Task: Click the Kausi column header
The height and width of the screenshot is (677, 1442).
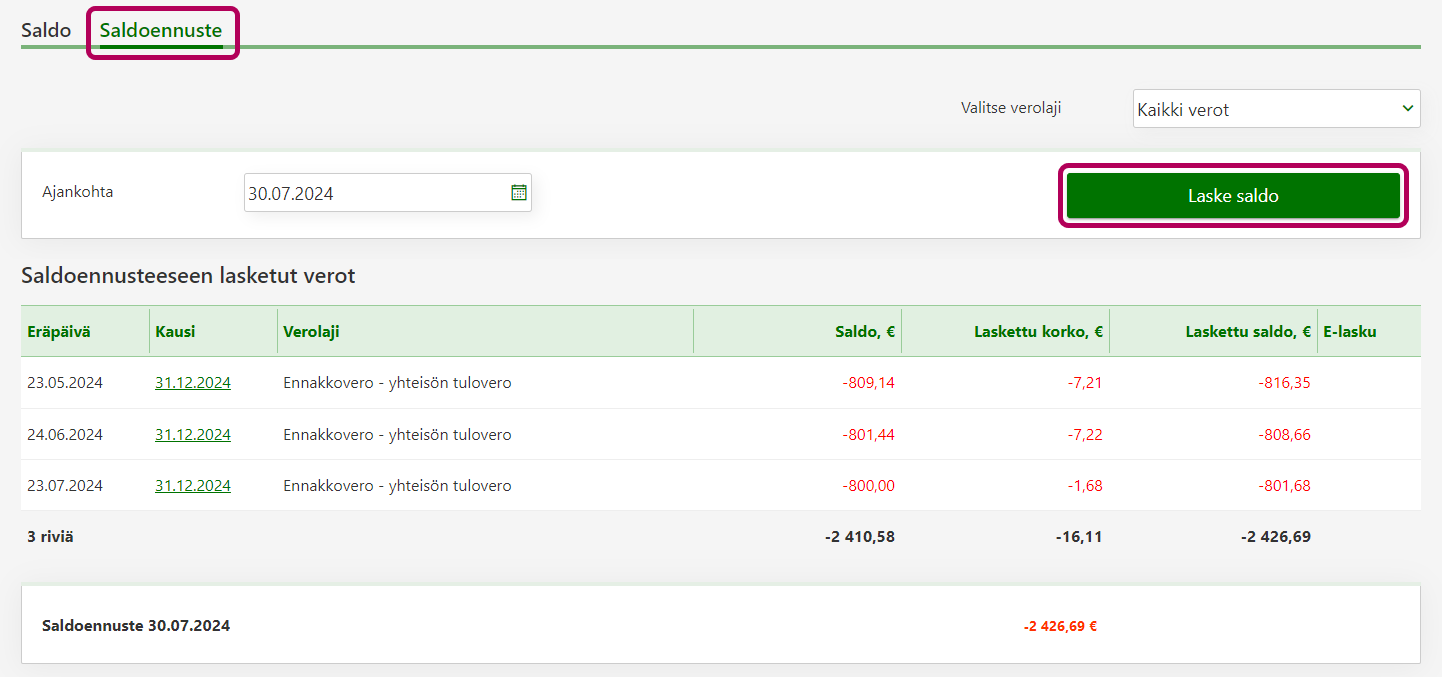Action: (175, 331)
